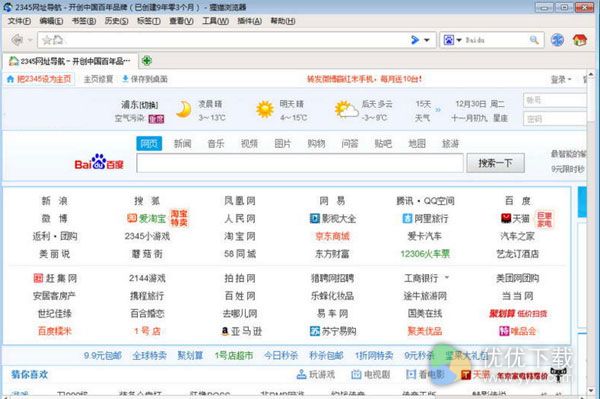Open a new tab with green plus icon
The image size is (600, 399).
pos(147,60)
